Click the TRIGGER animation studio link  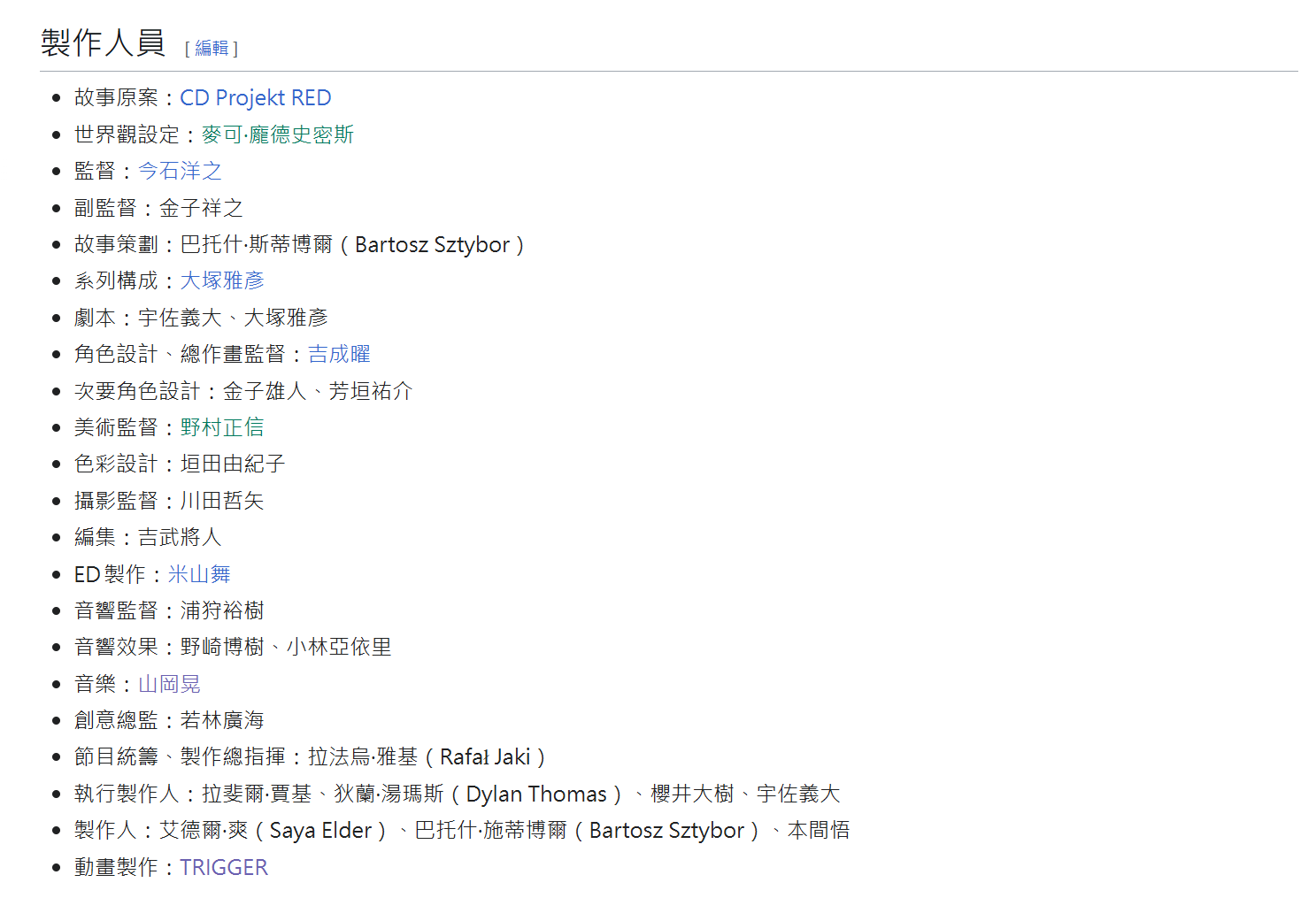point(224,867)
